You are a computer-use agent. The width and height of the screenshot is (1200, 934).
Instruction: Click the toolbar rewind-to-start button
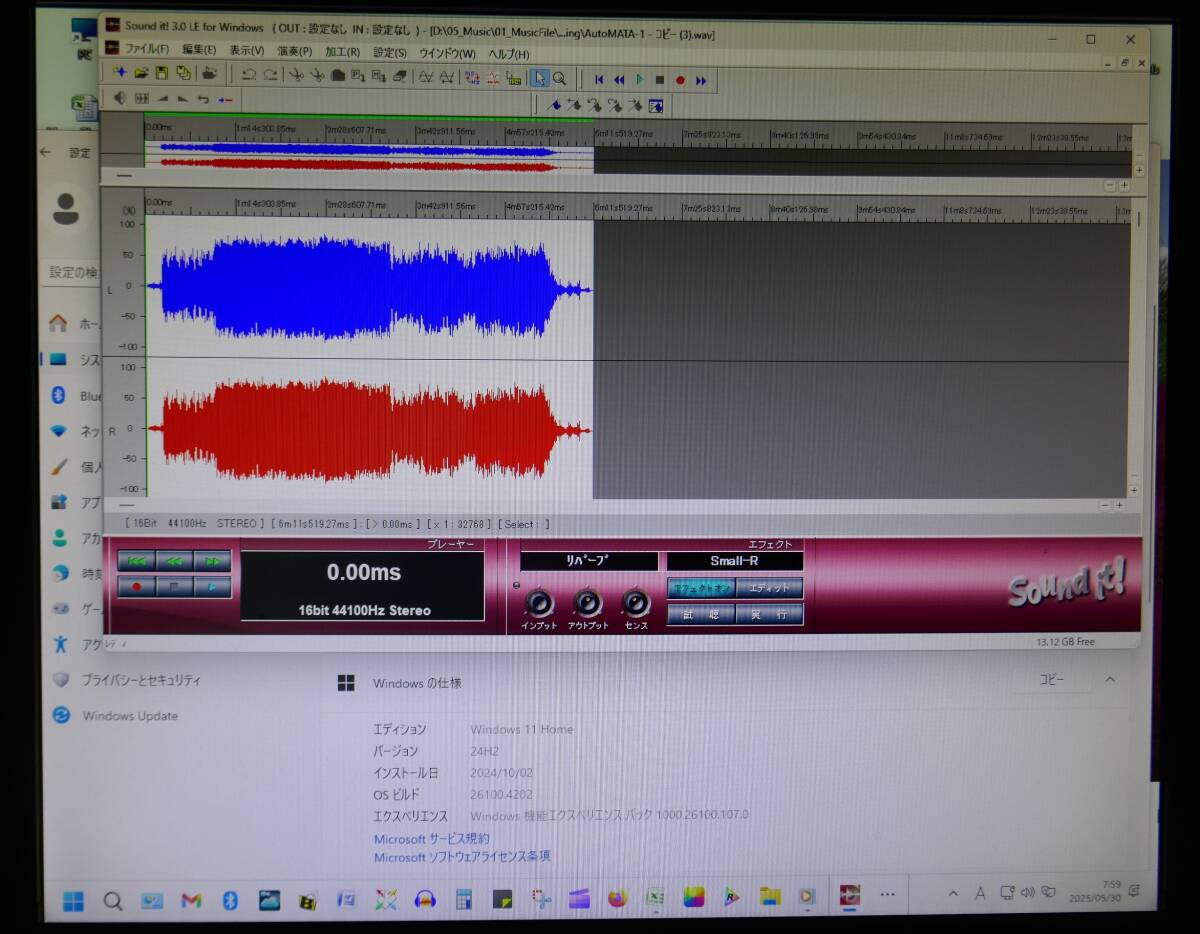tap(599, 79)
